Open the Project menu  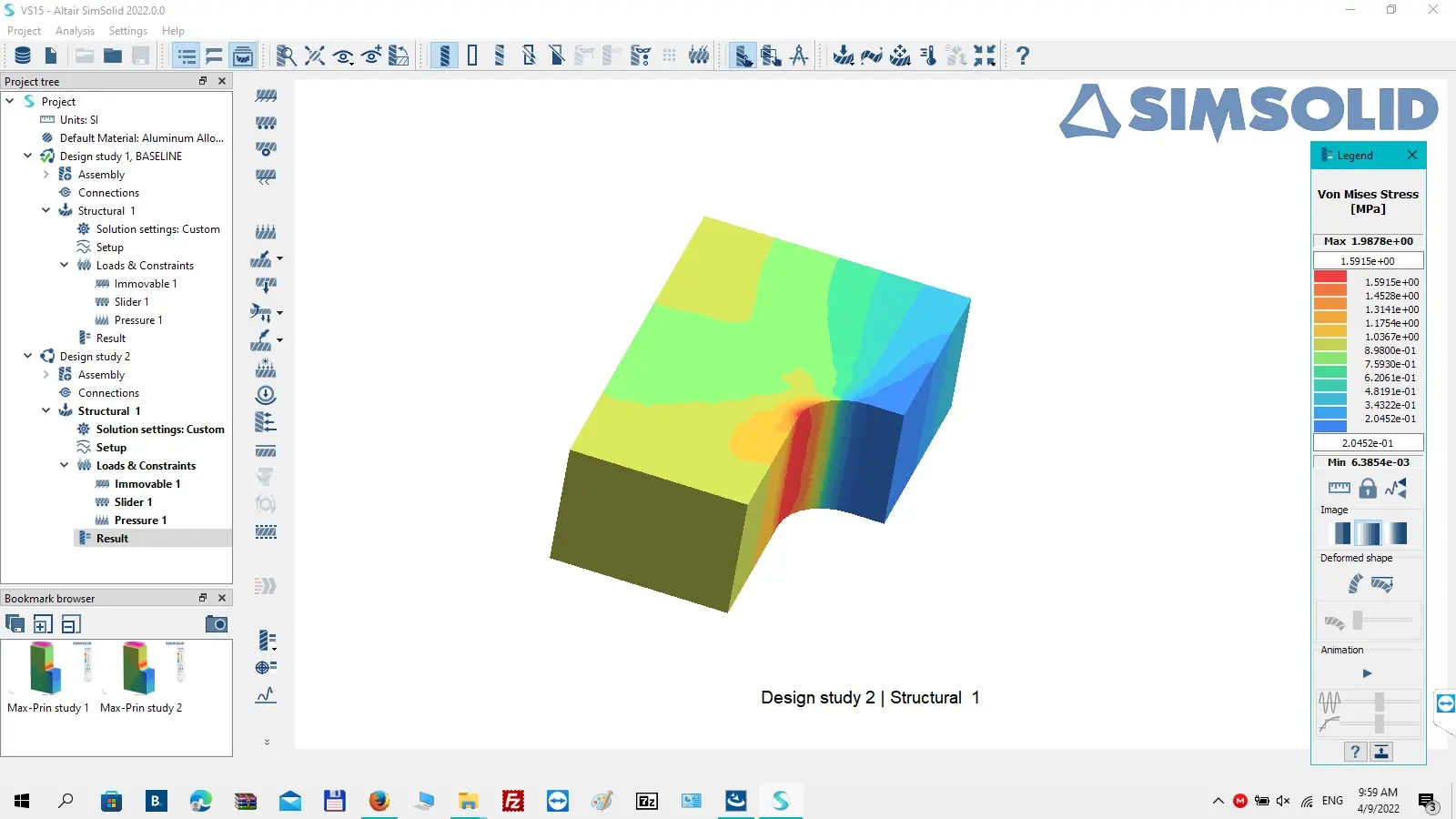tap(24, 31)
